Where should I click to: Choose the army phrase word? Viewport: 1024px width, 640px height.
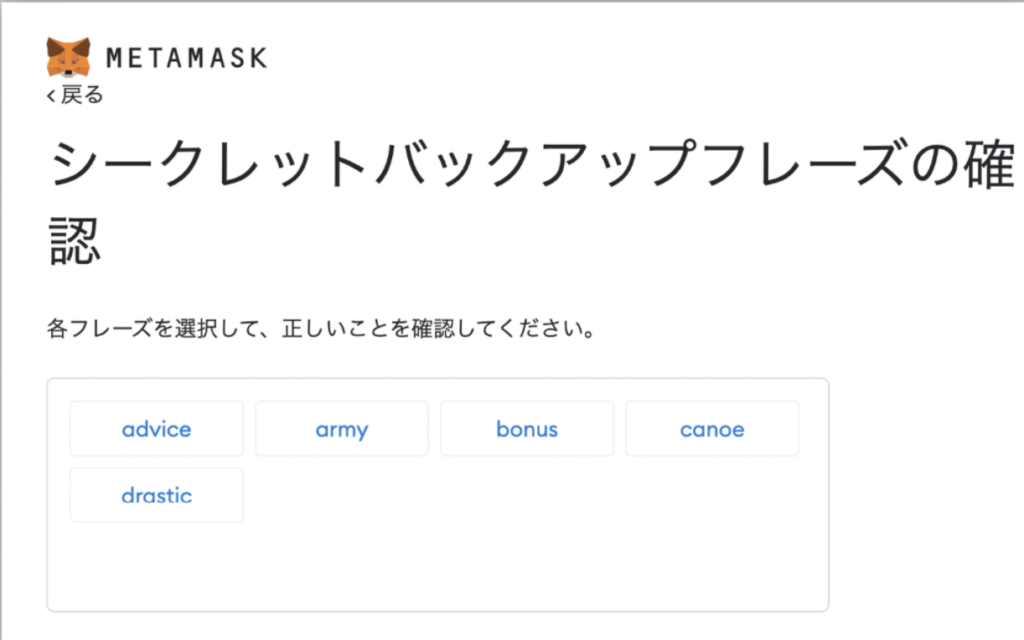pyautogui.click(x=342, y=429)
